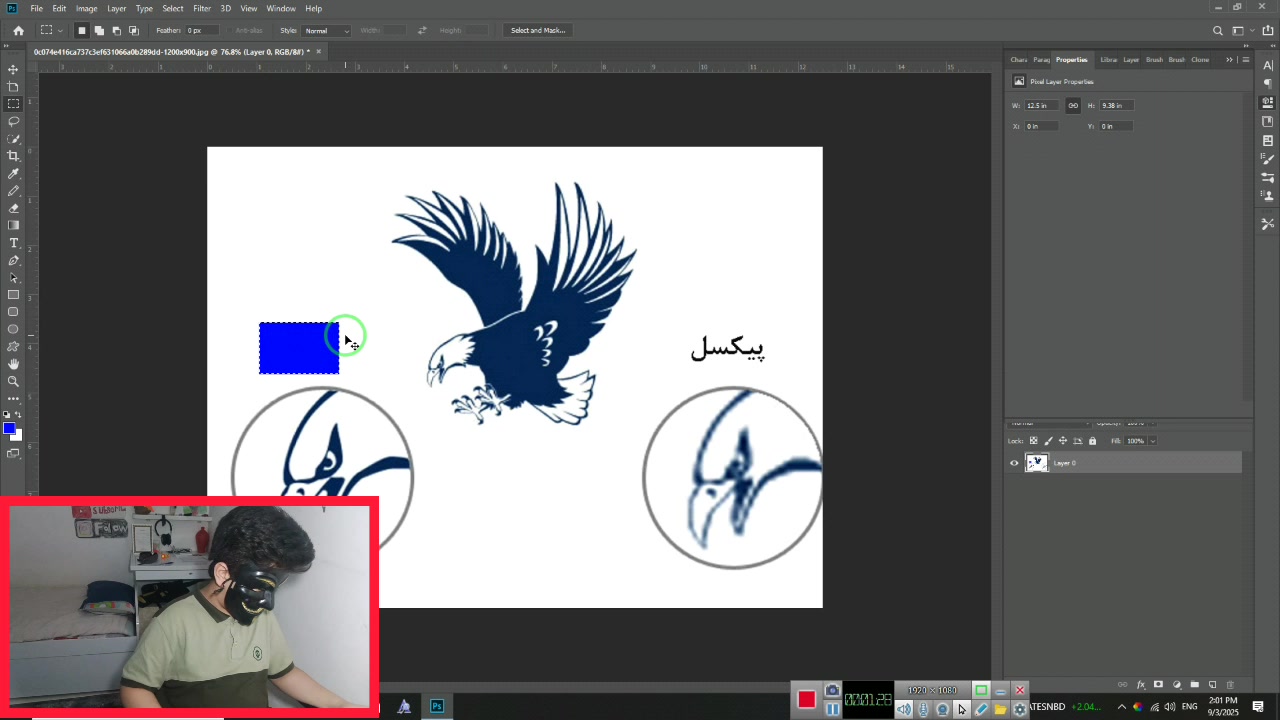Choose New selection mode

(x=82, y=31)
